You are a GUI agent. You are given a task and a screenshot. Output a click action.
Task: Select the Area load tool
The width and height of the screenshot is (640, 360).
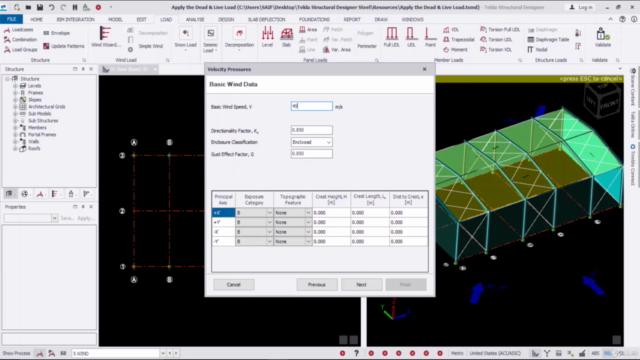tap(308, 29)
